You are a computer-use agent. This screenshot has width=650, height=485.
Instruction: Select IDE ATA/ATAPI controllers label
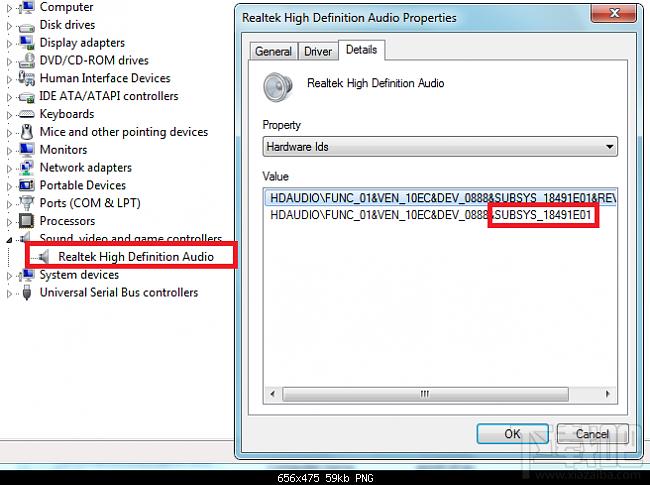[x=109, y=96]
